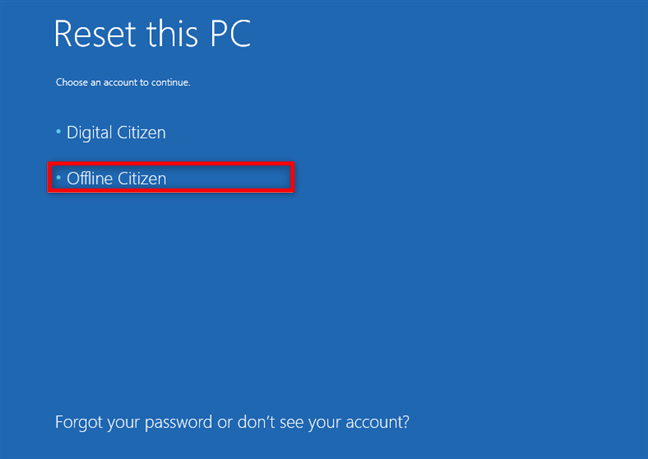
Task: Click the letters PC in the title
Action: click(231, 33)
